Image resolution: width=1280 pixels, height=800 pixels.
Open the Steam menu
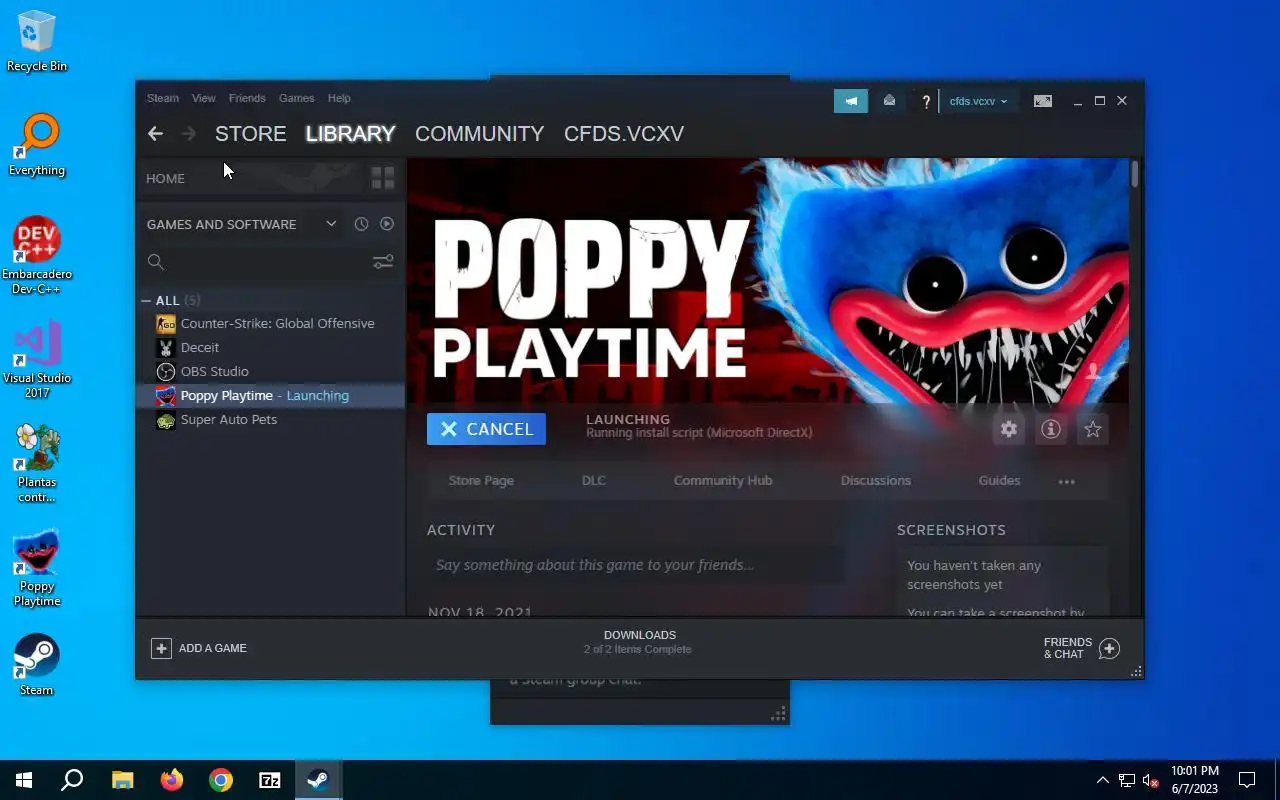click(x=163, y=98)
